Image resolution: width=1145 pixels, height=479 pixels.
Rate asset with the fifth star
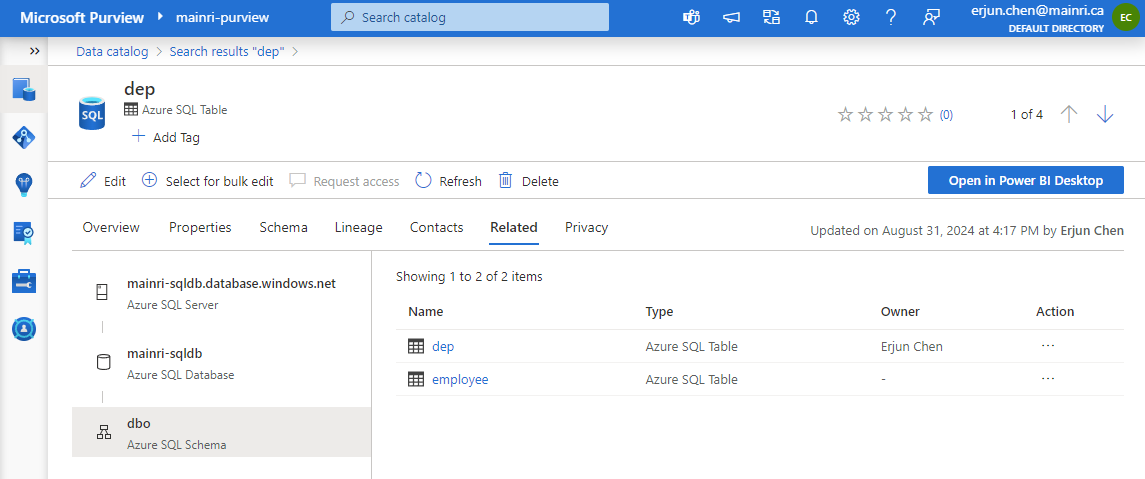tap(926, 115)
